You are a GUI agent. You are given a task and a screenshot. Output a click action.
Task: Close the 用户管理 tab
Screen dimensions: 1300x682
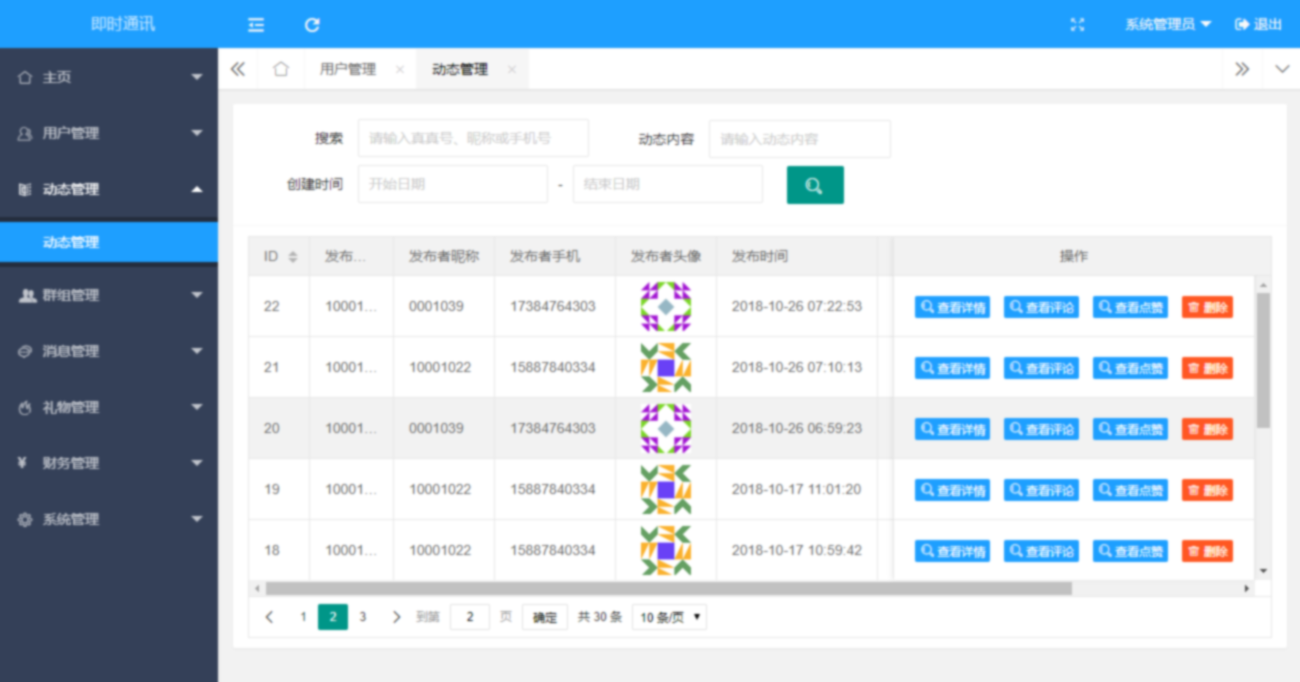coord(400,69)
